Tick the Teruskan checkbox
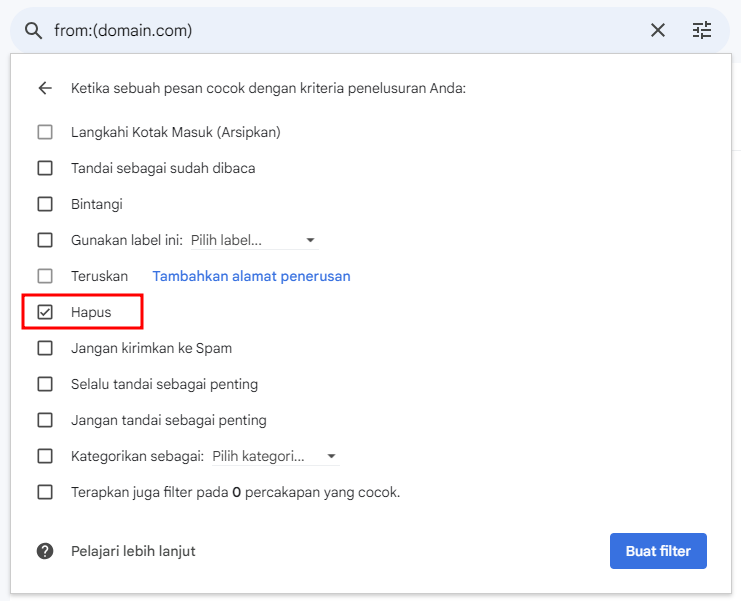 click(x=45, y=276)
